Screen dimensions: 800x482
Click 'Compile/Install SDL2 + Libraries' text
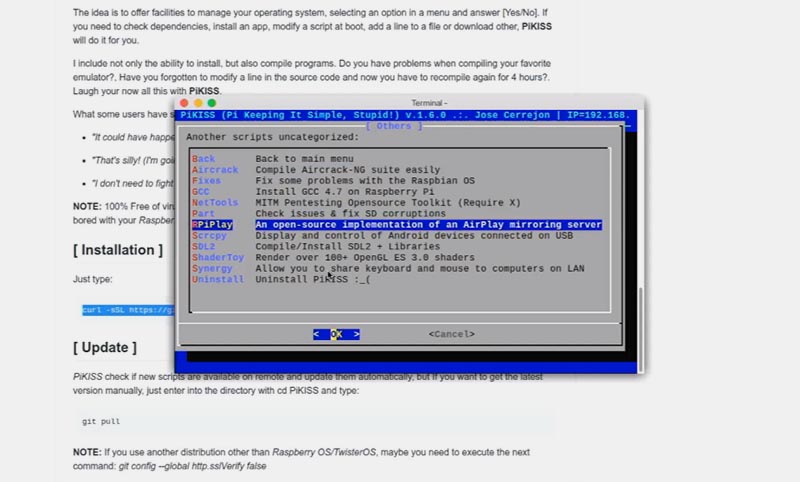pos(347,246)
